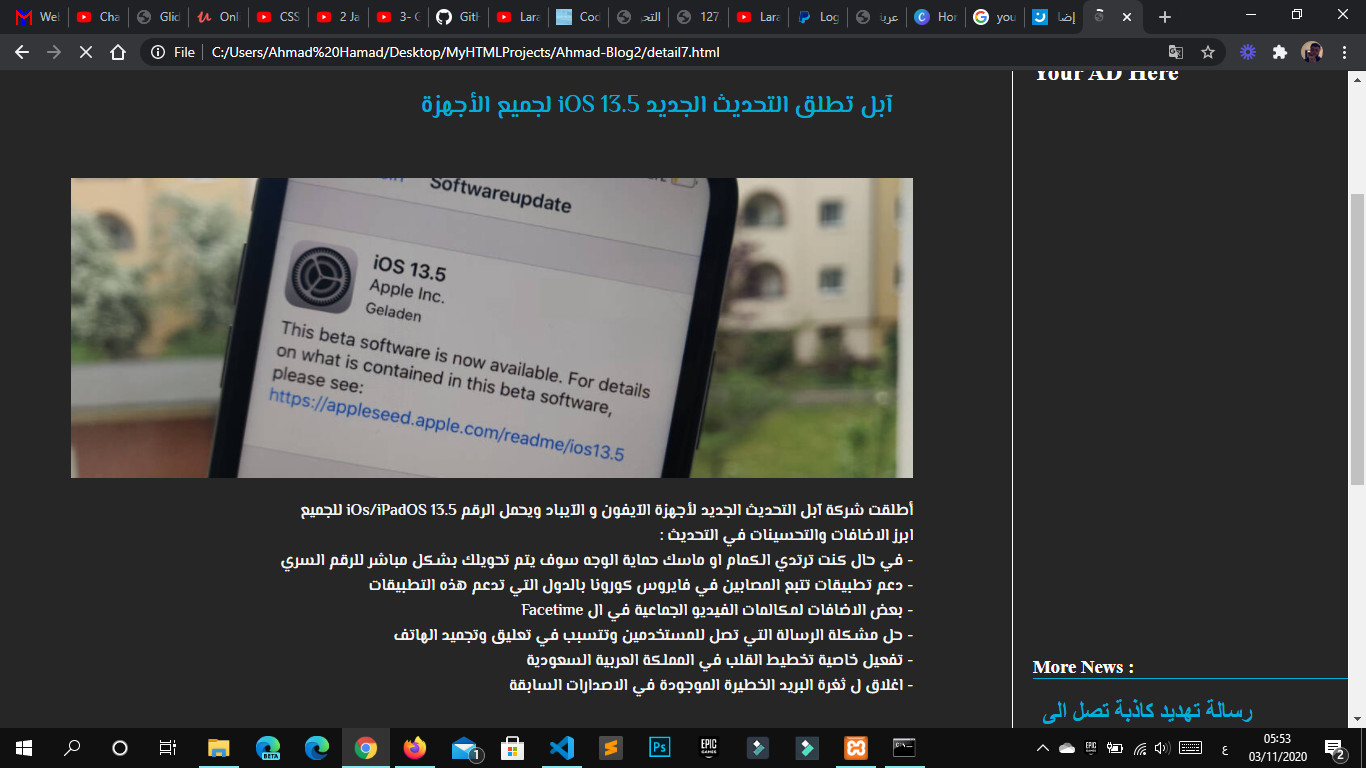
Task: Switch to the 'Hor' tab
Action: point(937,17)
